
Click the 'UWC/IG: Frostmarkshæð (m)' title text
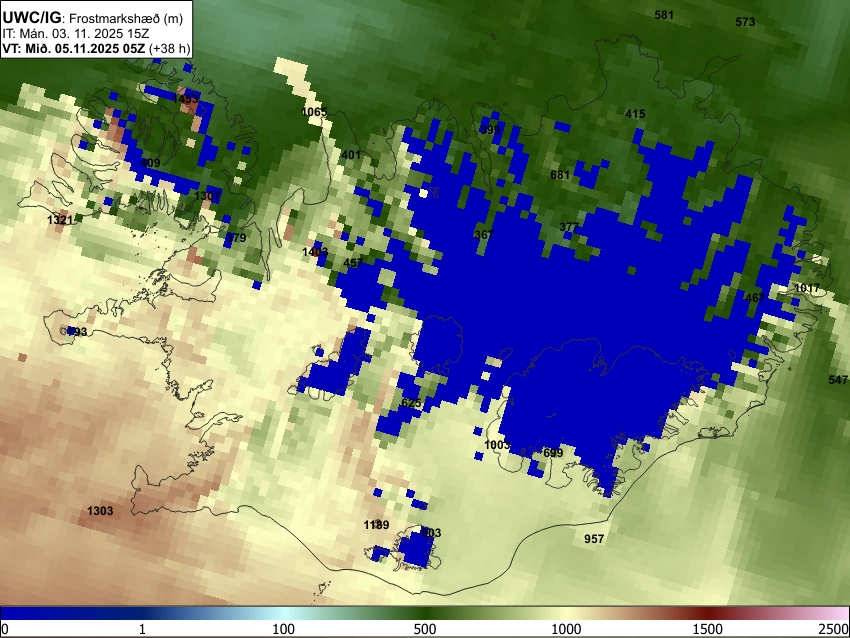point(93,18)
